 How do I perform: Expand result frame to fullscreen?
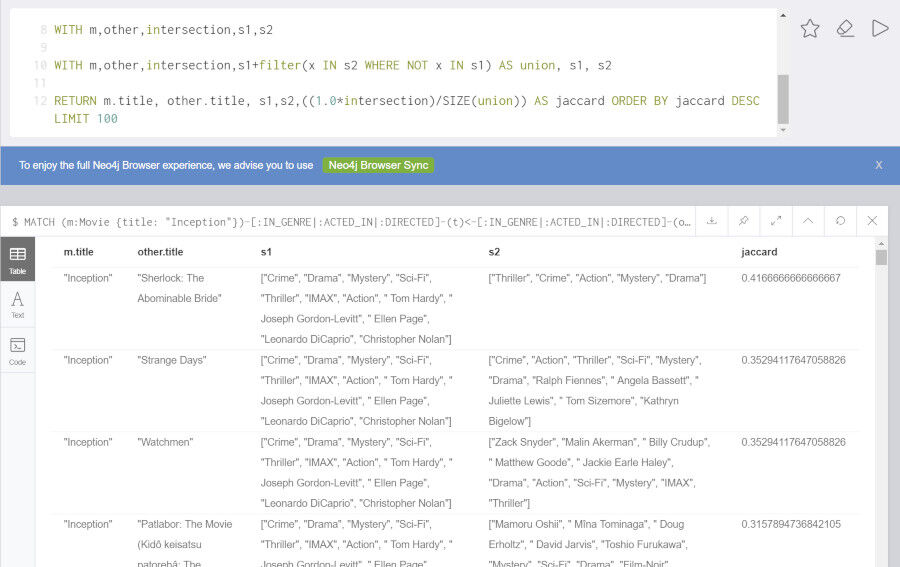coord(776,221)
